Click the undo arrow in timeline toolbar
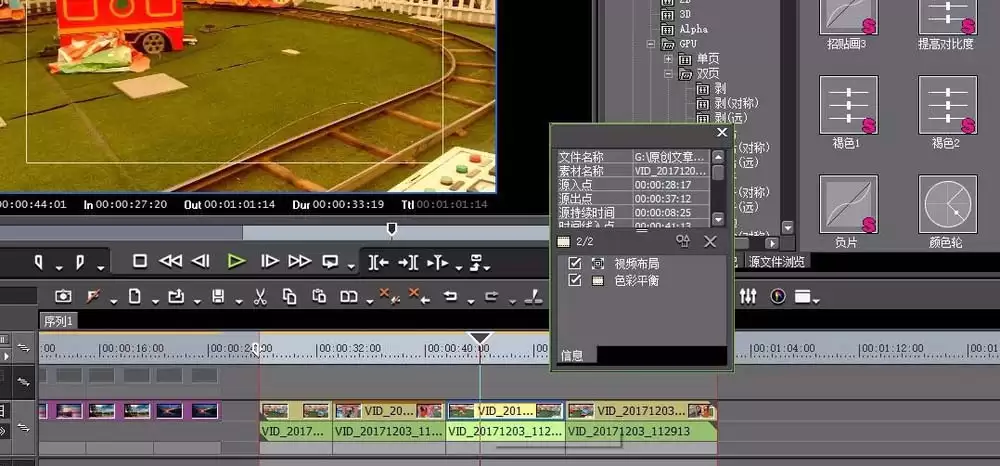The height and width of the screenshot is (466, 1000). point(451,296)
